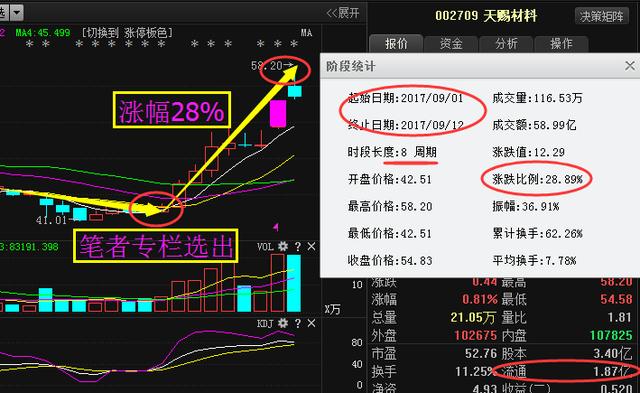Click 市盈 52.76 value

(x=481, y=353)
